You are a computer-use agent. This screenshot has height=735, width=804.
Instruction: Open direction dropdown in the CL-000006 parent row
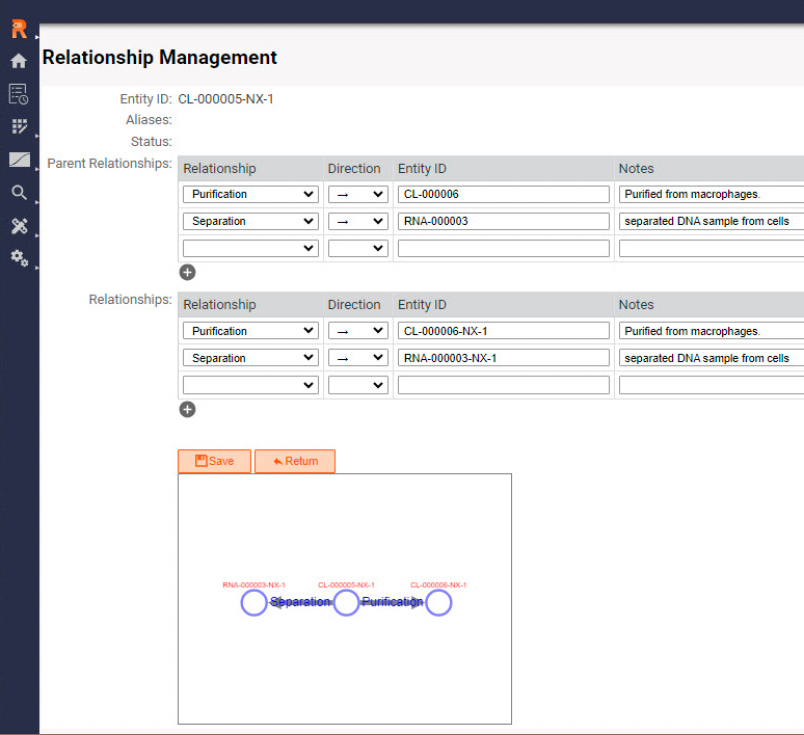[x=358, y=194]
